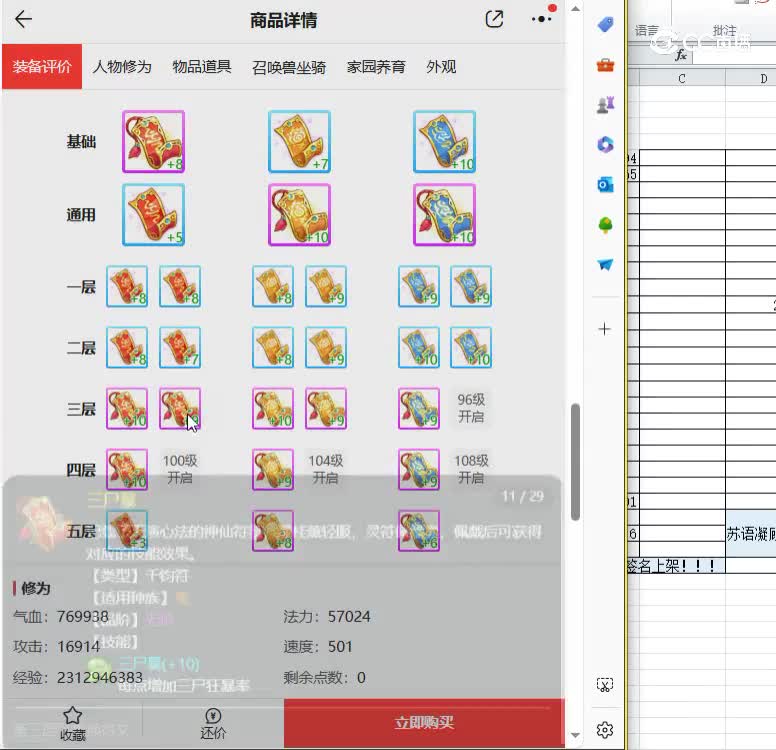Switch to the 家园养育 tab
The height and width of the screenshot is (750, 776).
point(376,66)
